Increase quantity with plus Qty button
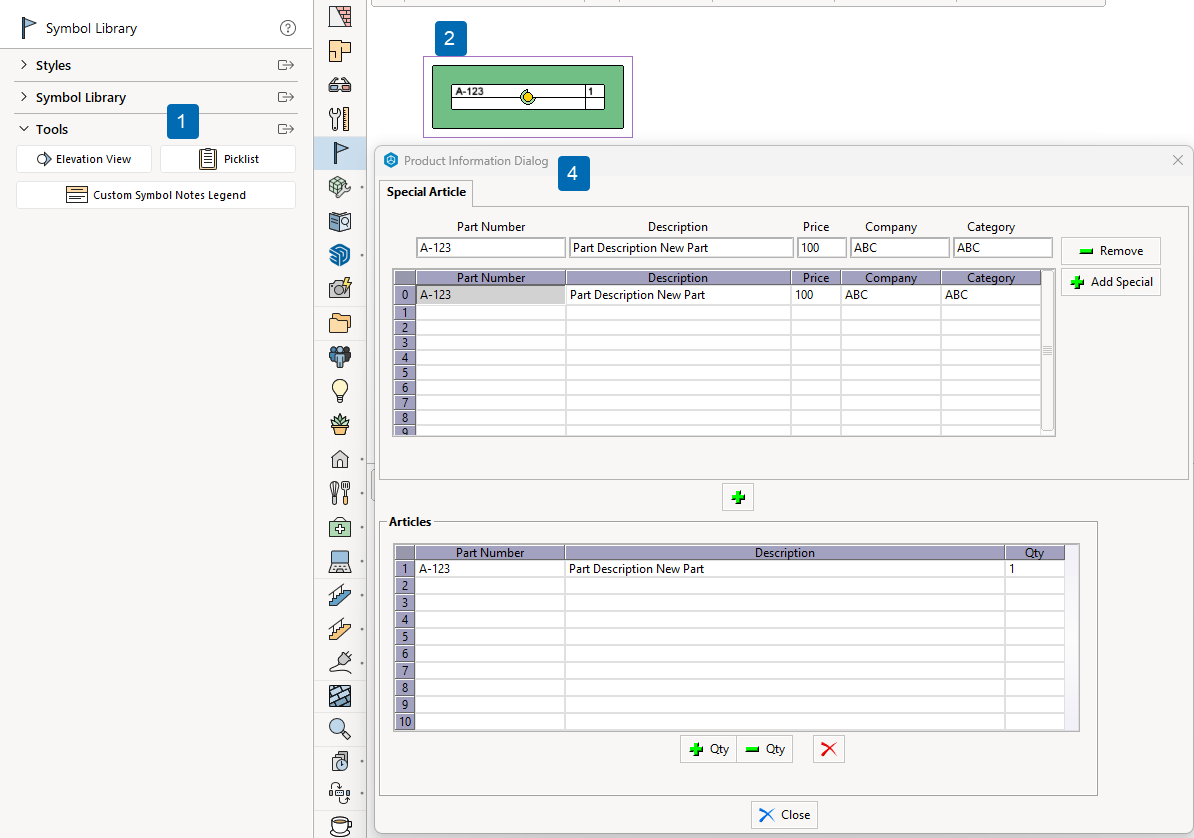 coord(708,749)
